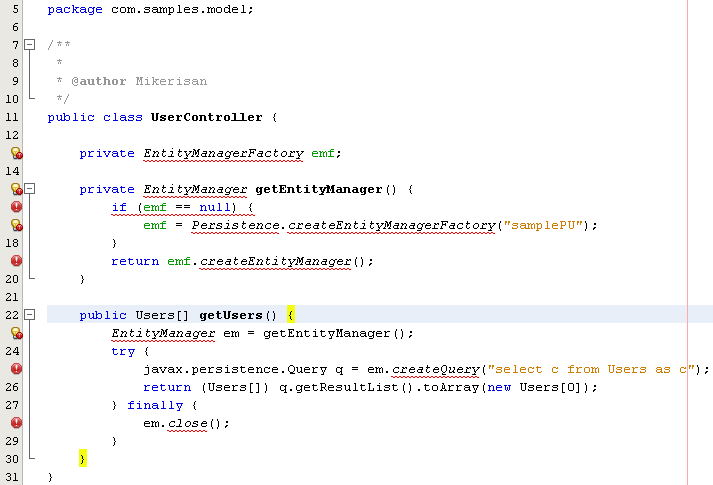Click the createQuery method call

click(x=423, y=369)
